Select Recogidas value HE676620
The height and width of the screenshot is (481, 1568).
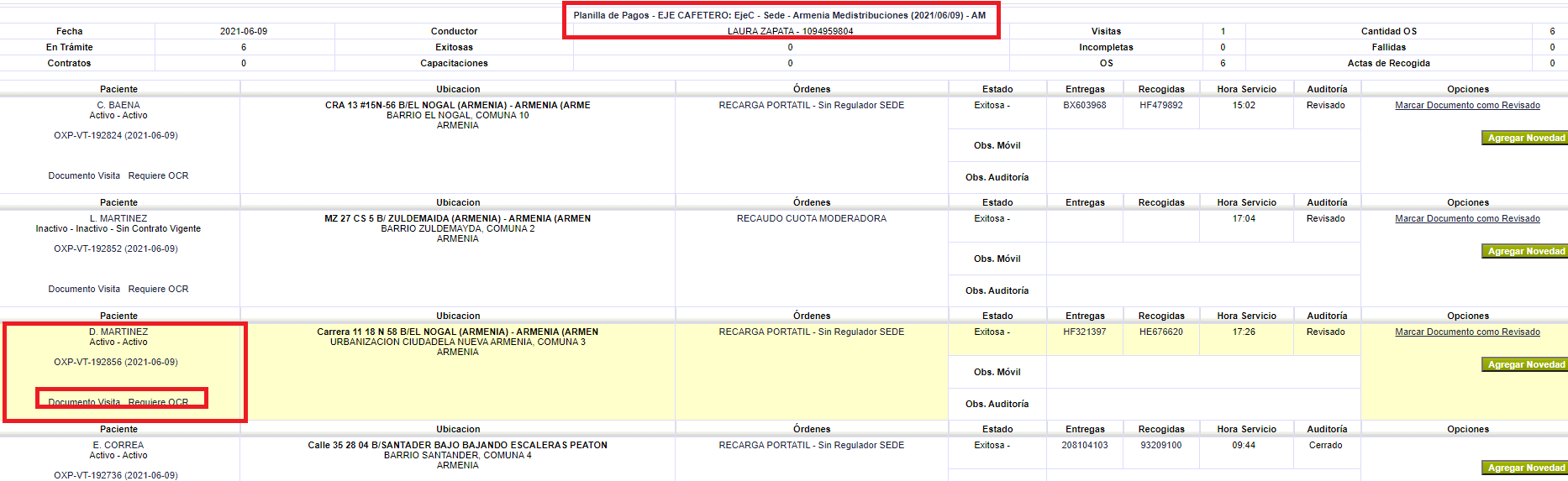click(1161, 332)
